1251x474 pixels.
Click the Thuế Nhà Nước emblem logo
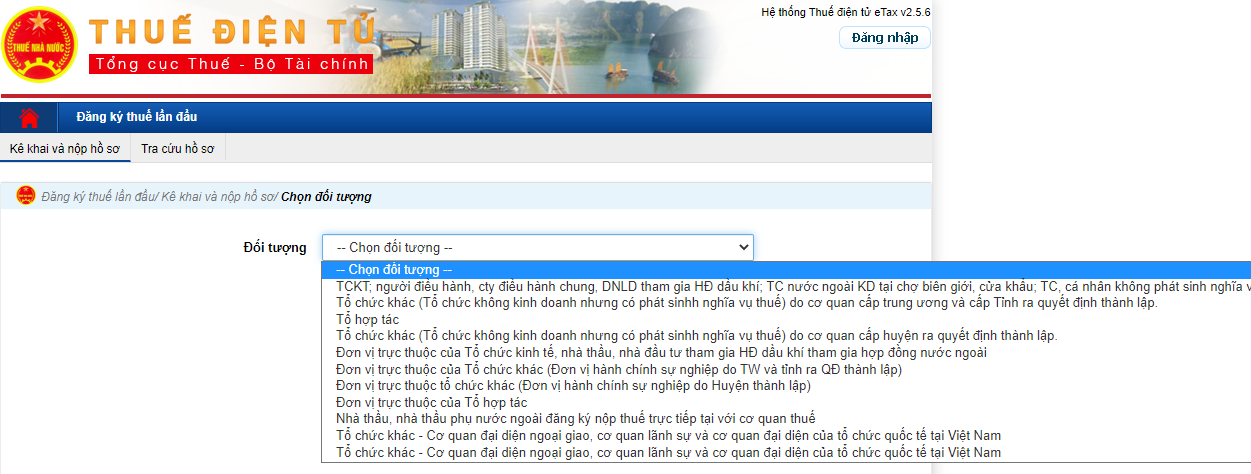(x=40, y=44)
